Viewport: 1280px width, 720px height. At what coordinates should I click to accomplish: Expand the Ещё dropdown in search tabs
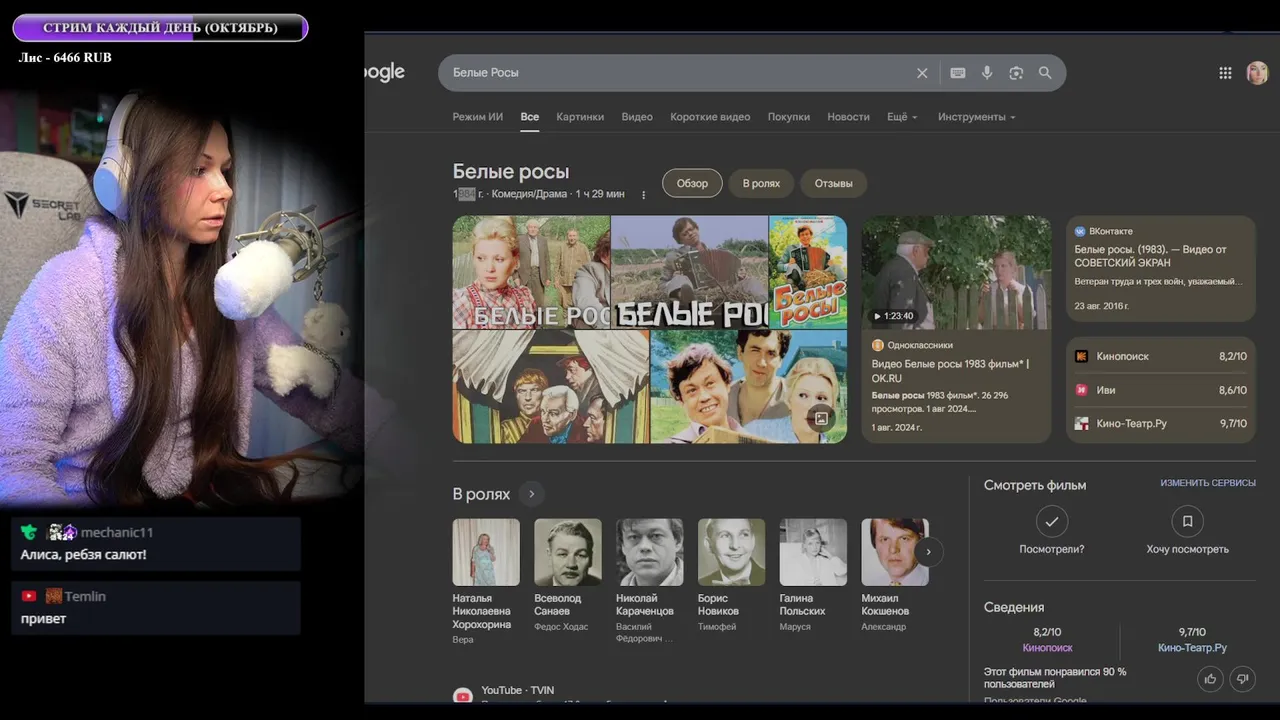coord(902,117)
